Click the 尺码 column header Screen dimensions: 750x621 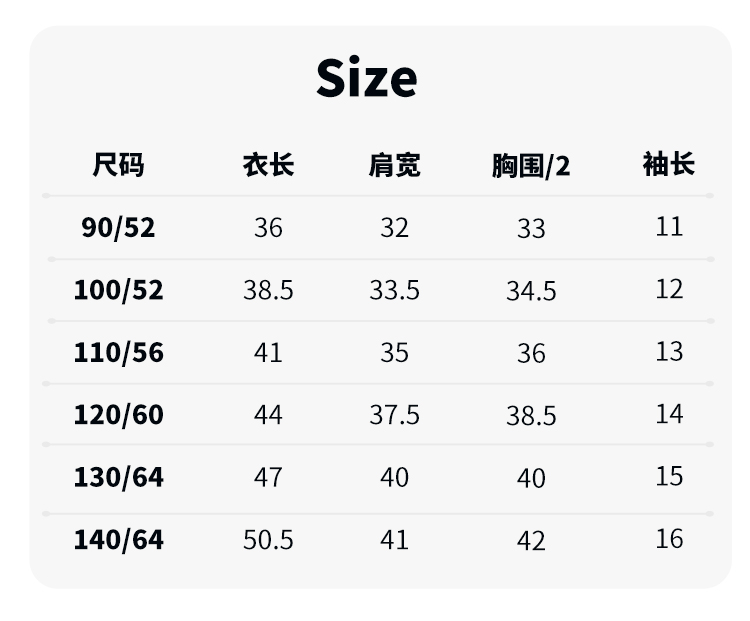[x=118, y=165]
